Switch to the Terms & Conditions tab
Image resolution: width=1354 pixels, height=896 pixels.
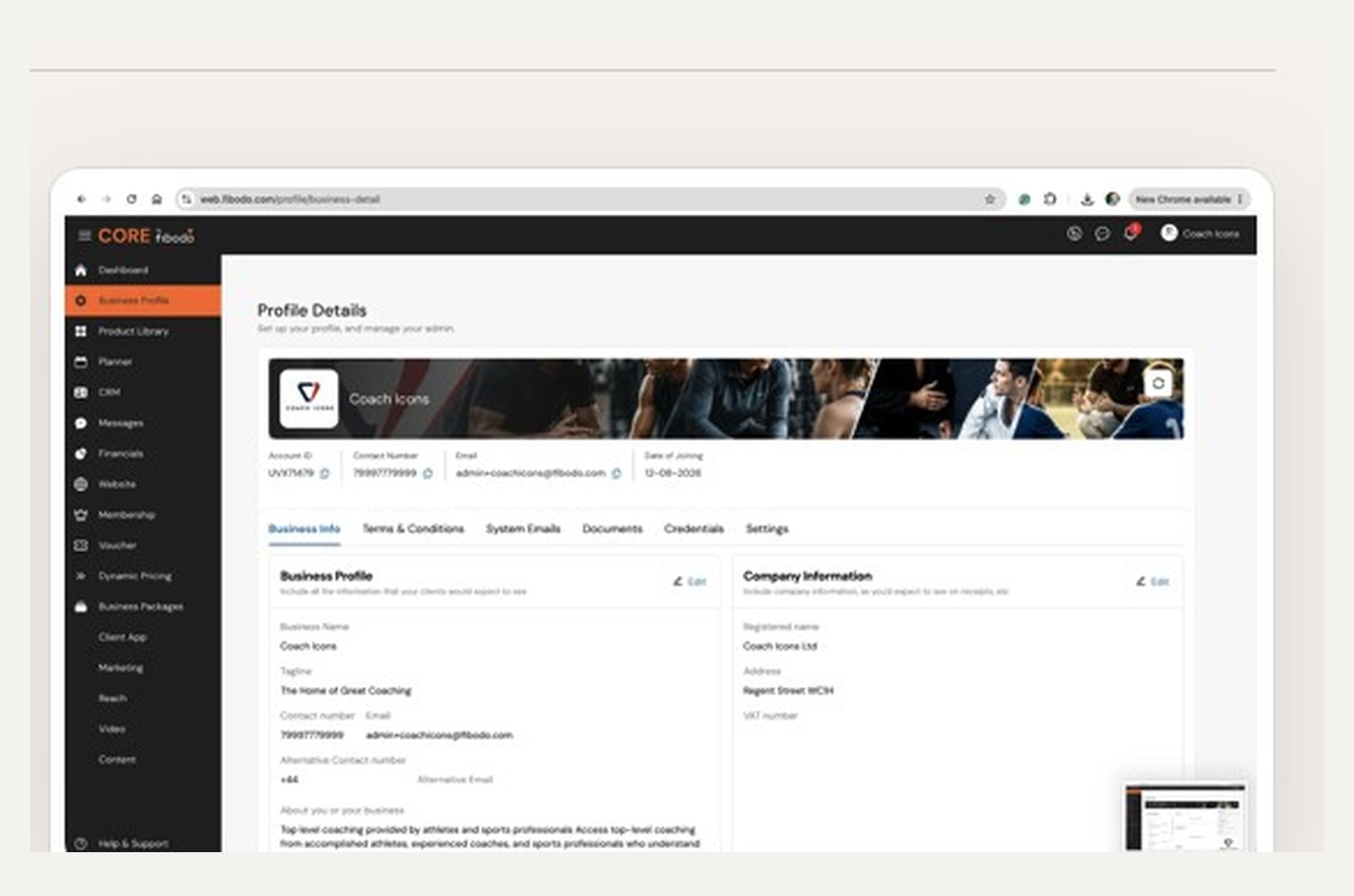pos(413,529)
